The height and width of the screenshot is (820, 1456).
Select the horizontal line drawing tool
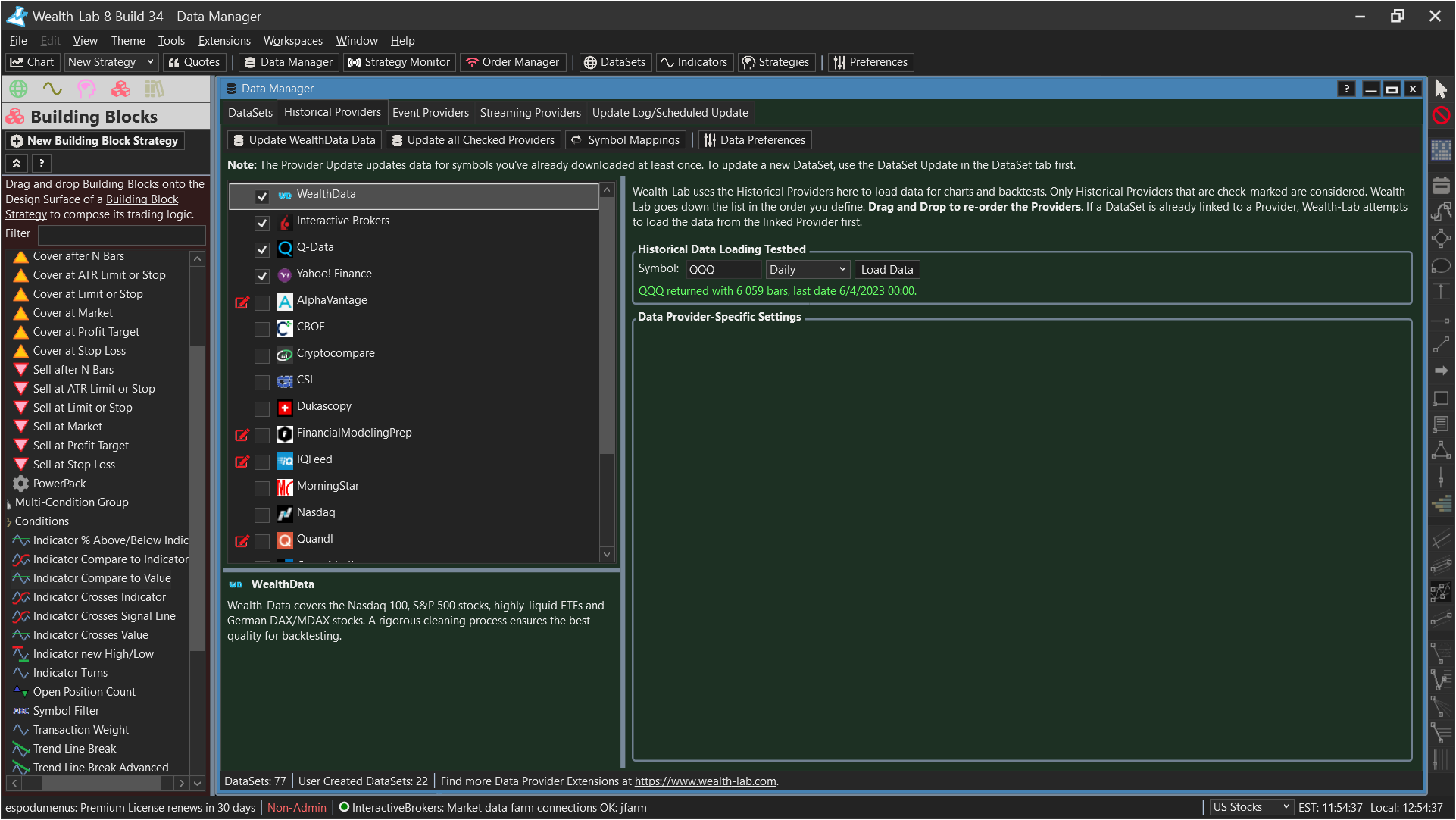(x=1441, y=321)
